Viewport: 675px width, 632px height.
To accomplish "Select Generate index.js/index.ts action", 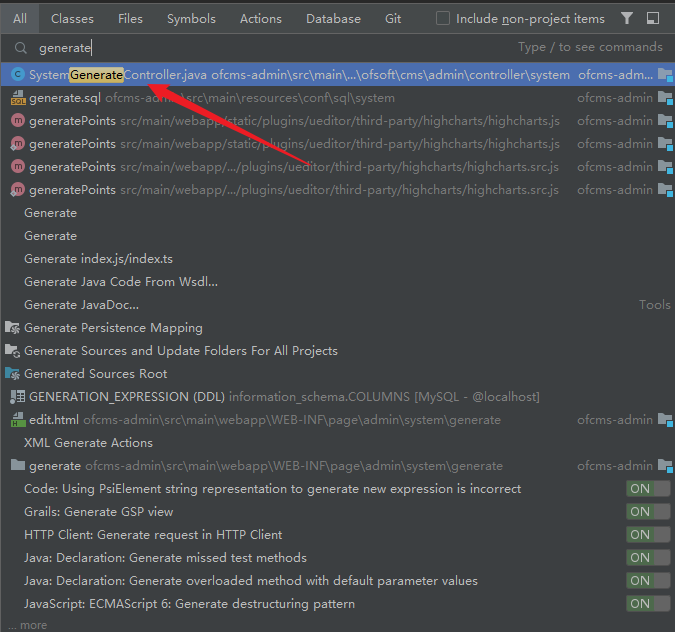I will coord(338,259).
